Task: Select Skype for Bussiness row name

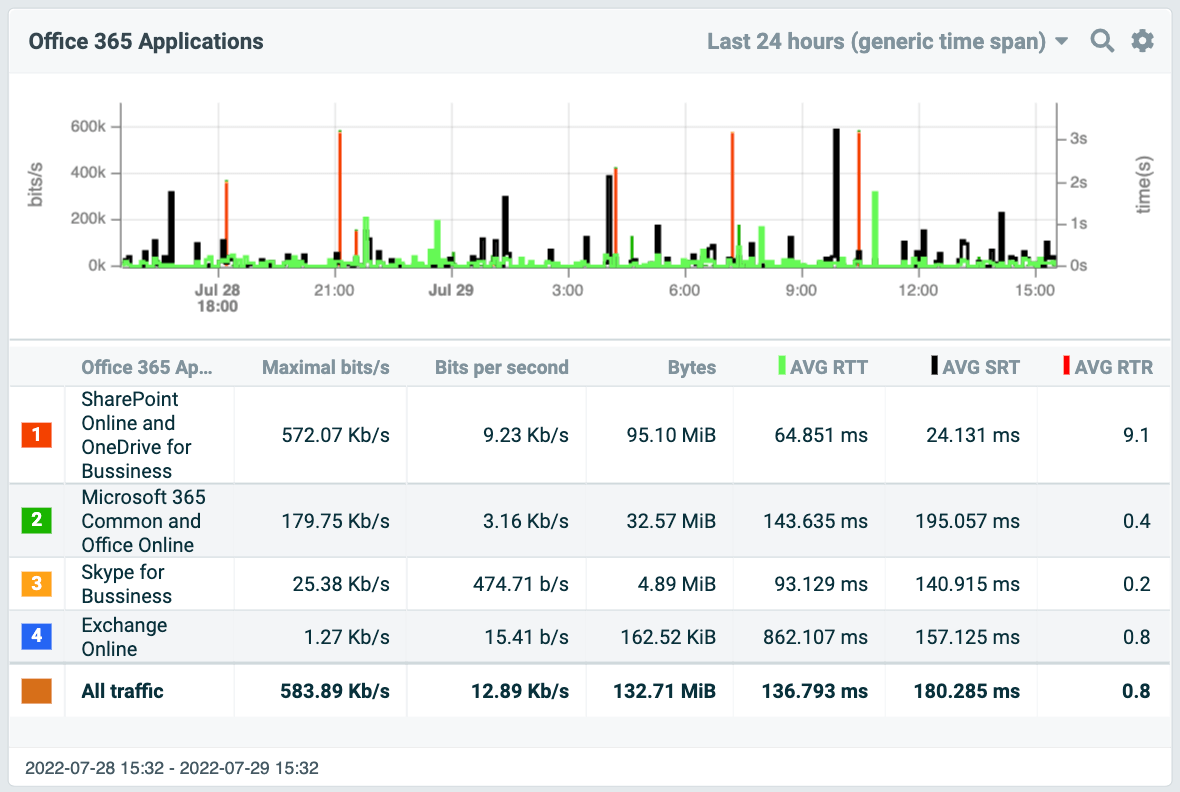Action: coord(126,584)
